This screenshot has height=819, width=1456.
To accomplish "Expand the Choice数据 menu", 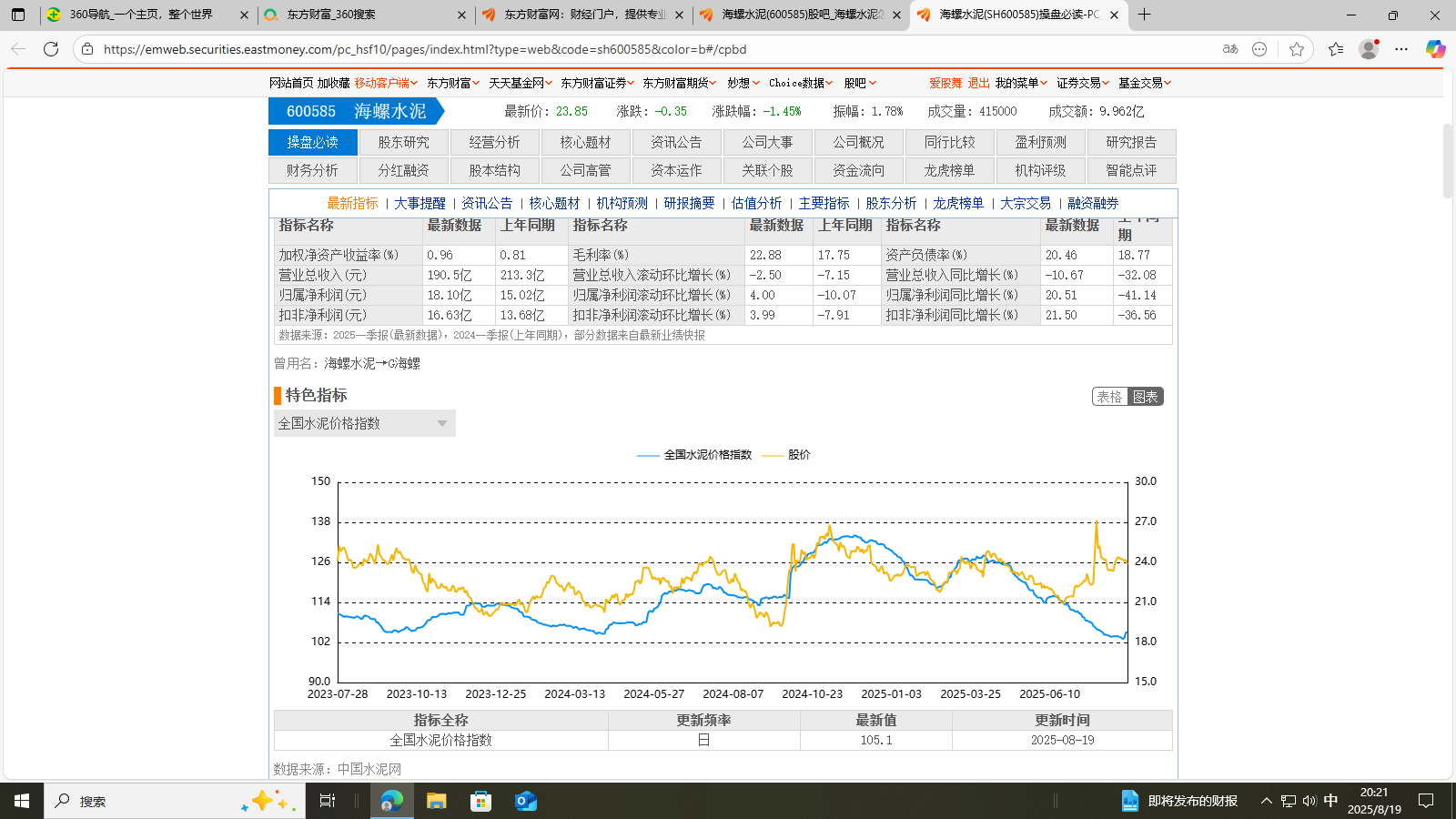I will tap(801, 83).
